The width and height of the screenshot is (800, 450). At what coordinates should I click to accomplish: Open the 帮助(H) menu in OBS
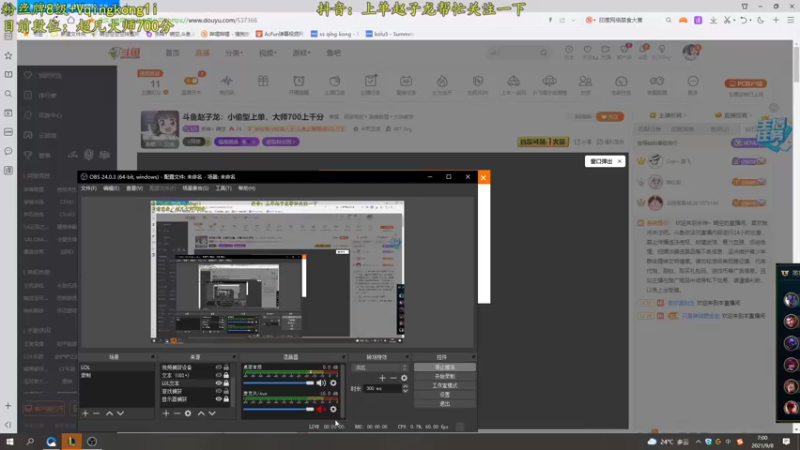pos(247,188)
